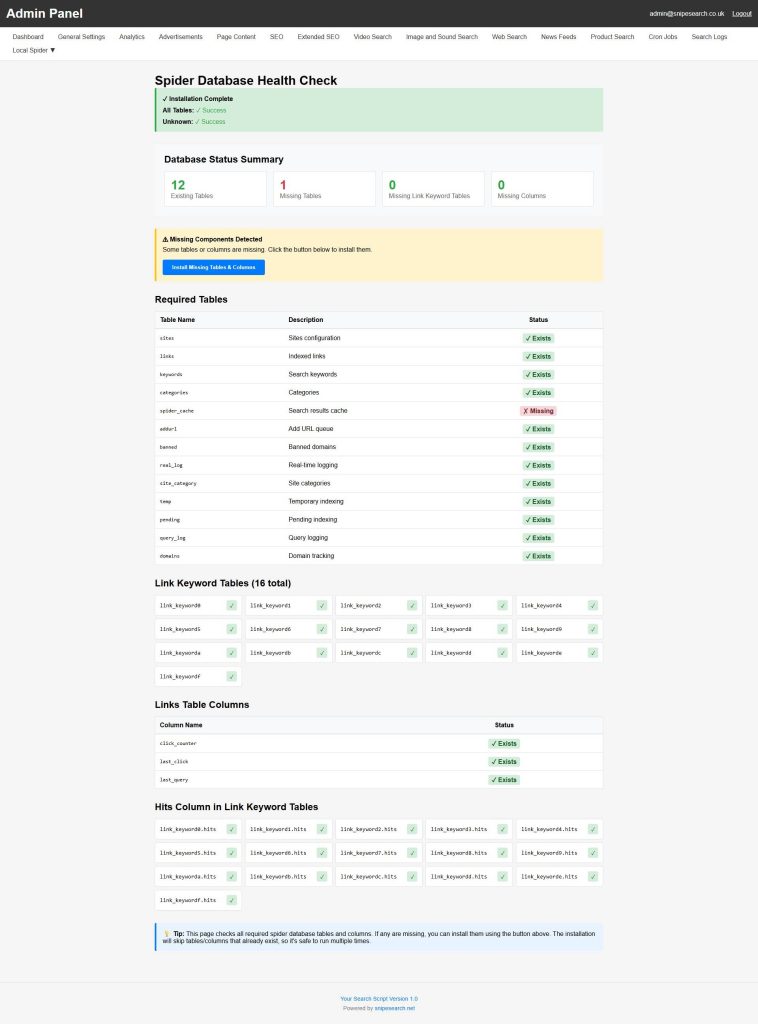Open the Extended SEO menu
Viewport: 758px width, 1024px height.
(318, 37)
